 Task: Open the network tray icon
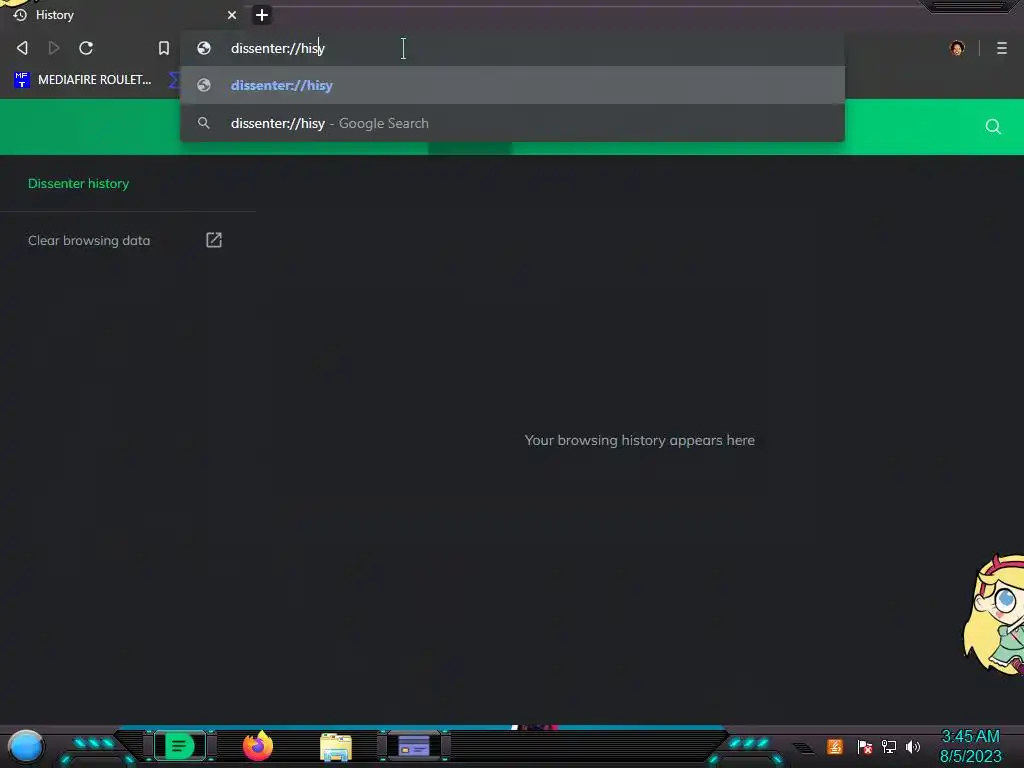pos(889,746)
